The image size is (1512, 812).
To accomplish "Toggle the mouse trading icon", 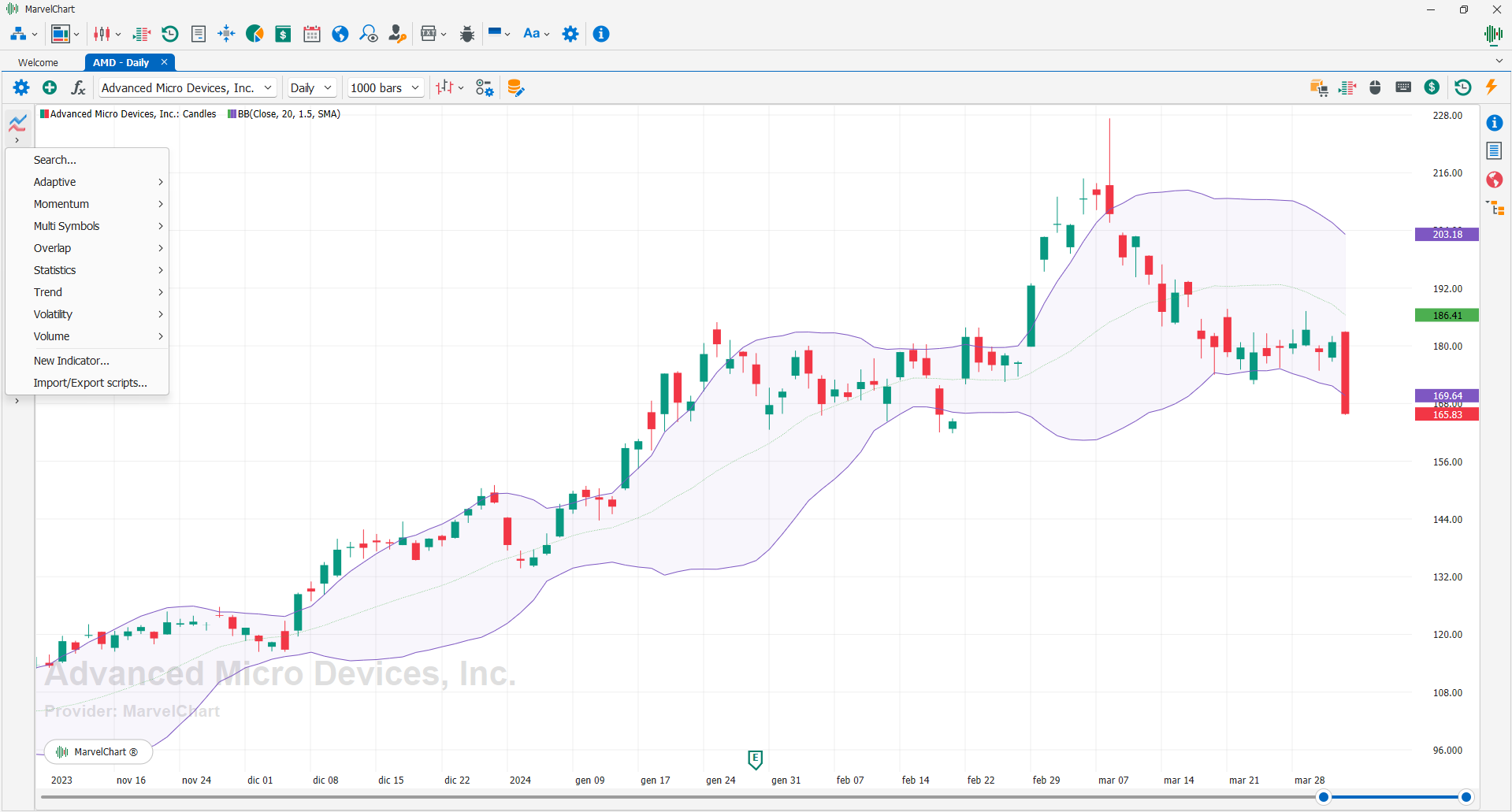I will coord(1375,87).
